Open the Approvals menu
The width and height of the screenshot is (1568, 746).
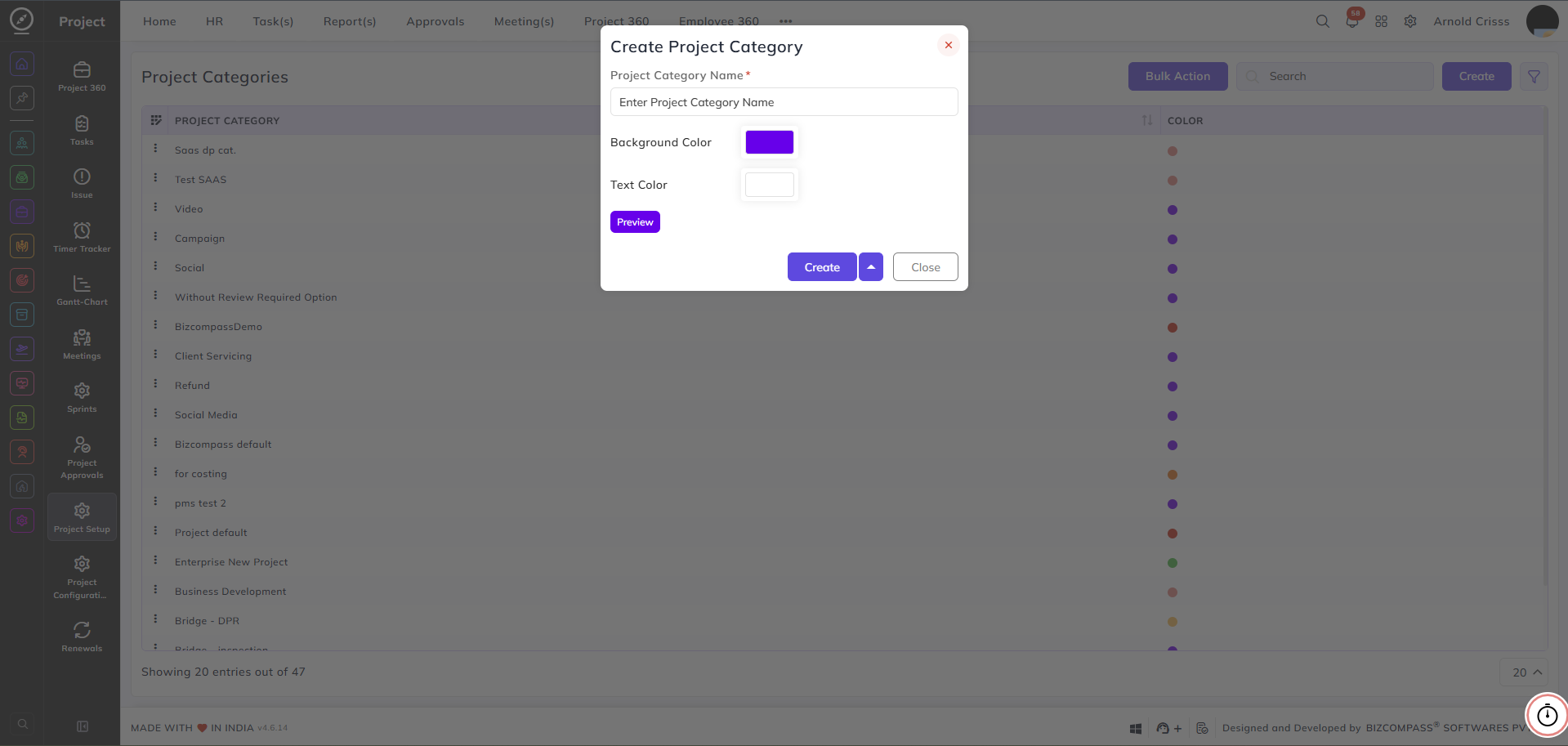coord(436,21)
